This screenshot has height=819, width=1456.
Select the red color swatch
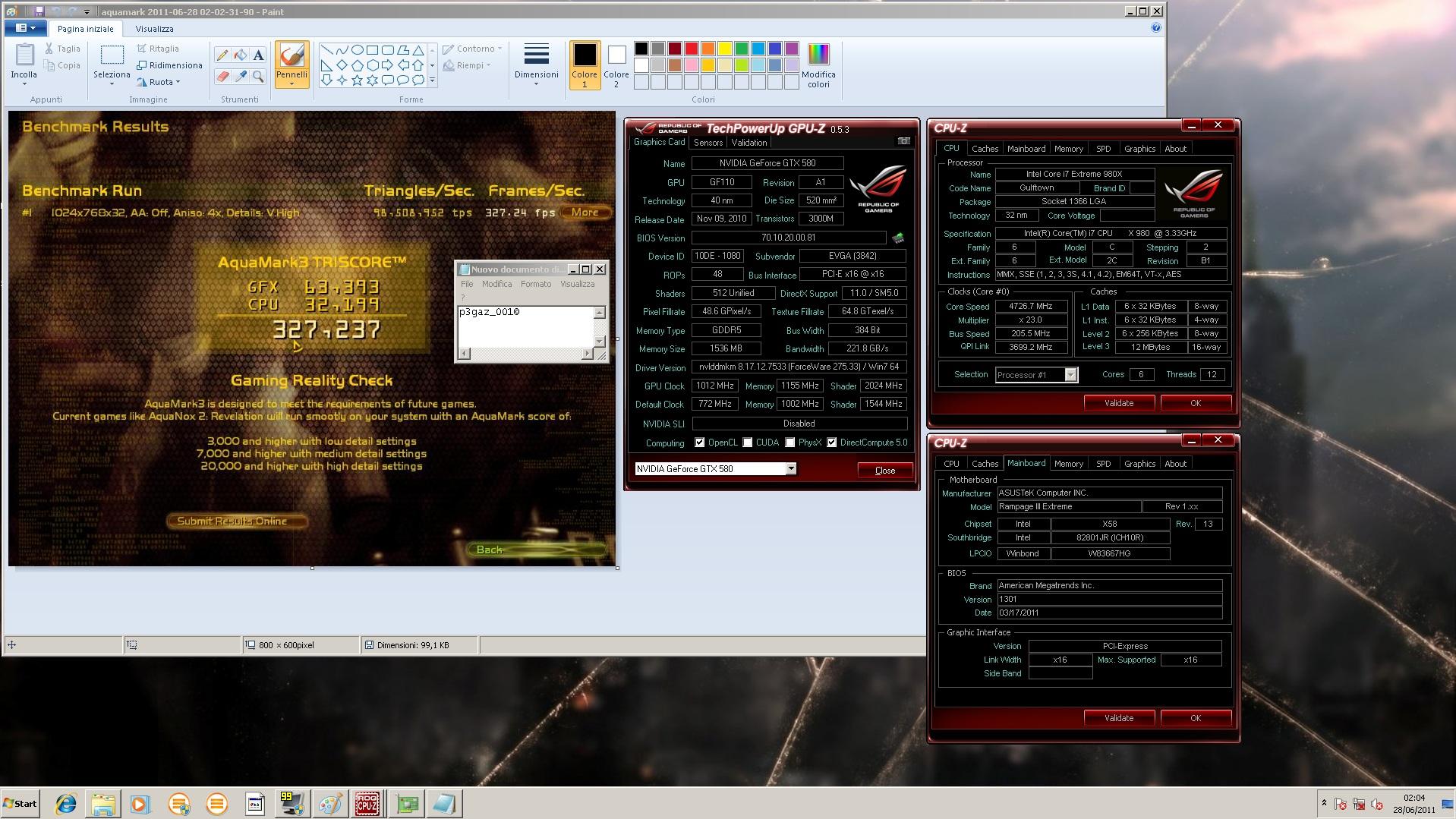pos(691,49)
